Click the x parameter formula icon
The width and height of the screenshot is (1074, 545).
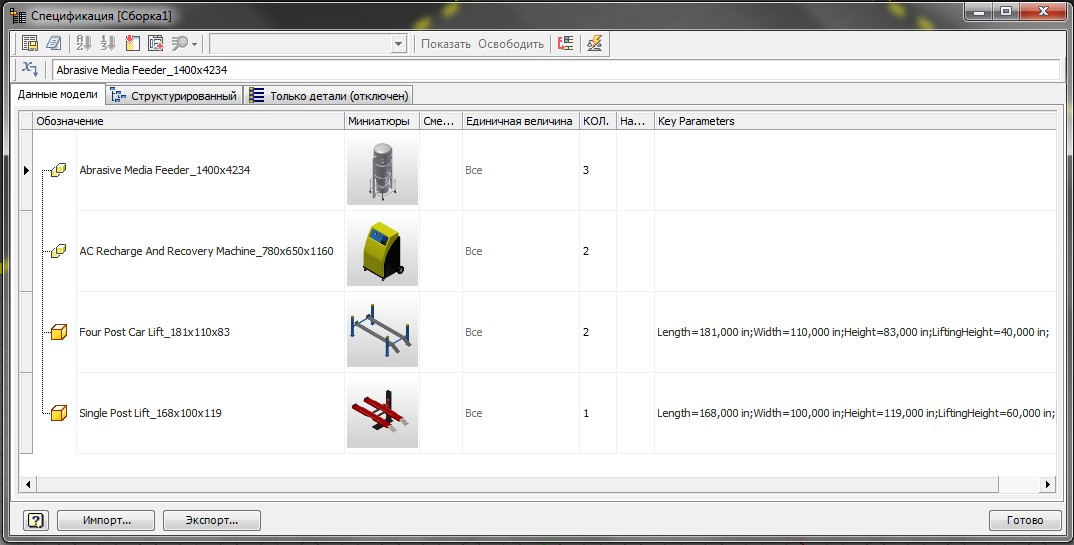[x=30, y=69]
